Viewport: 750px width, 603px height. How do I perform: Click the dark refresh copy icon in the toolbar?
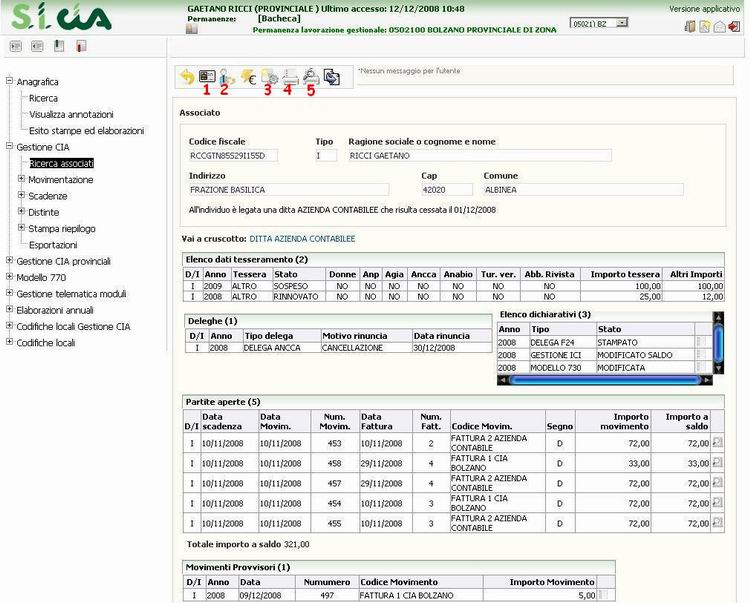[331, 77]
